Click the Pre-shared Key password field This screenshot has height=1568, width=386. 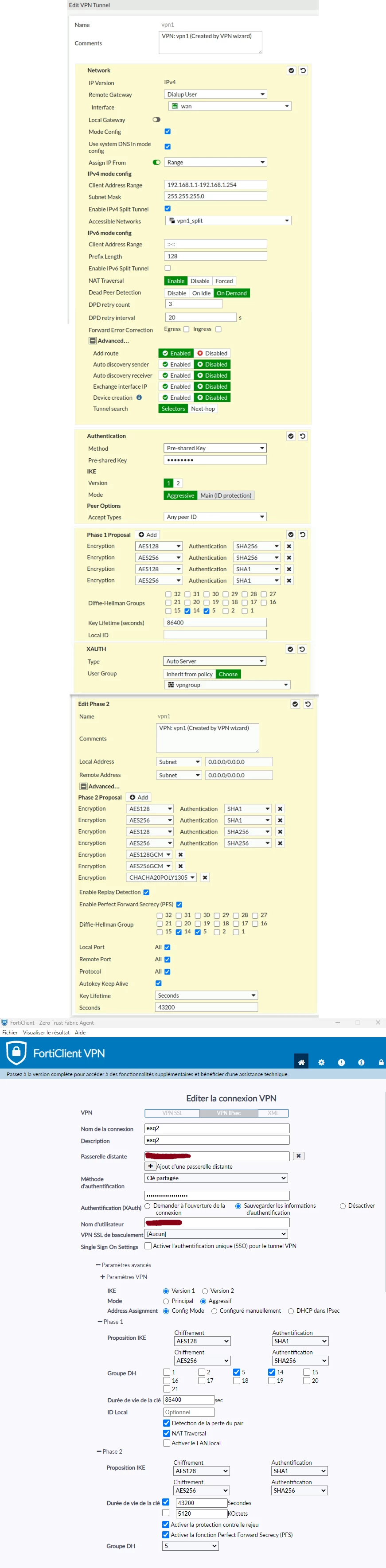pos(215,460)
